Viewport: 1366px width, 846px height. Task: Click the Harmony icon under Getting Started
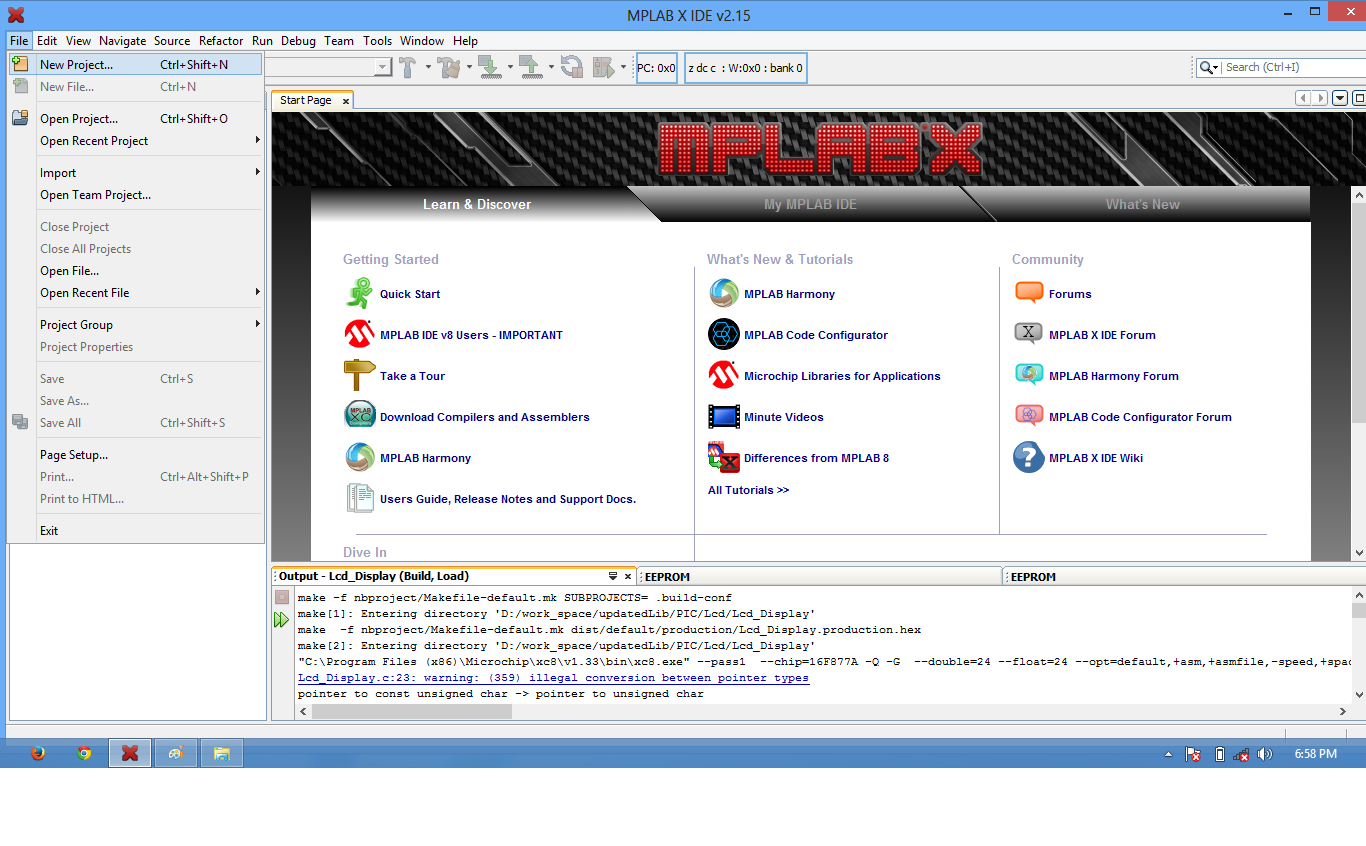tap(360, 457)
